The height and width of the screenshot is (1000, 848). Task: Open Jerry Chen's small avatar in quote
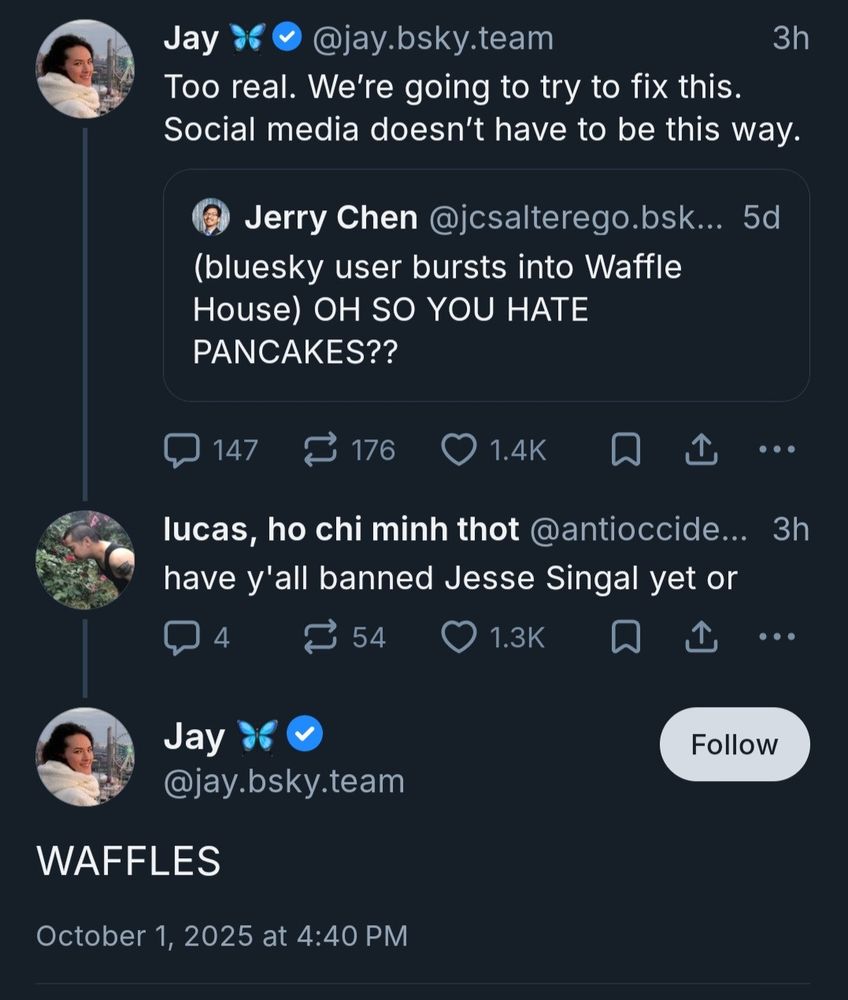tap(211, 217)
